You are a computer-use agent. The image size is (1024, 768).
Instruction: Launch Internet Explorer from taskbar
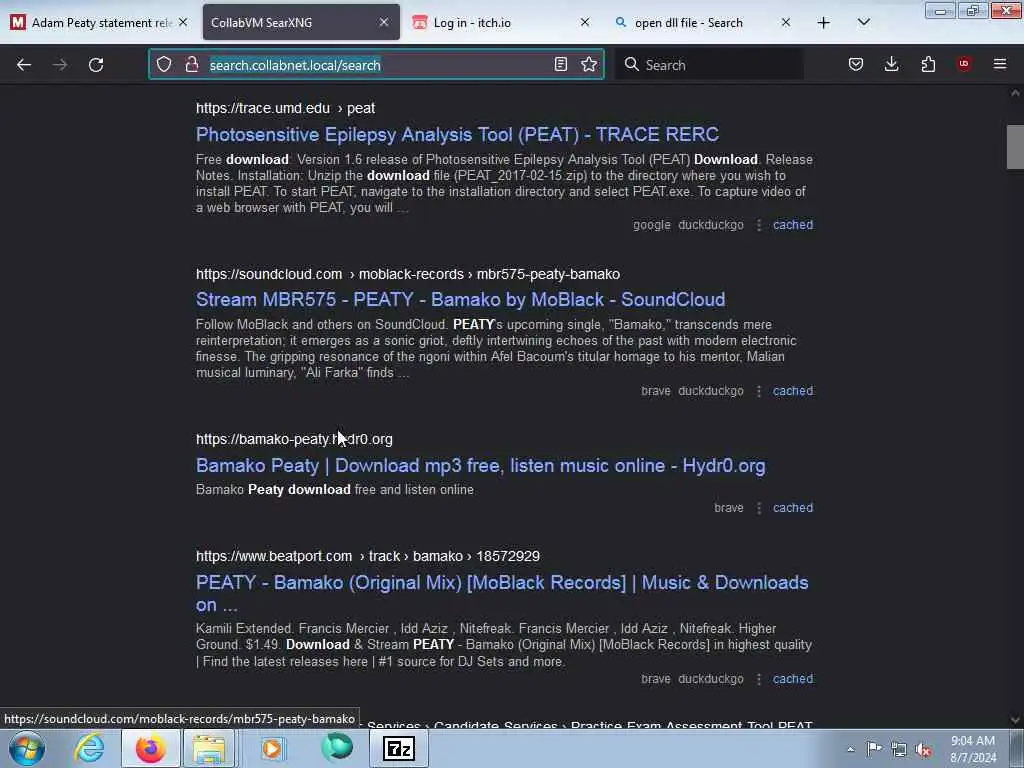click(x=89, y=748)
